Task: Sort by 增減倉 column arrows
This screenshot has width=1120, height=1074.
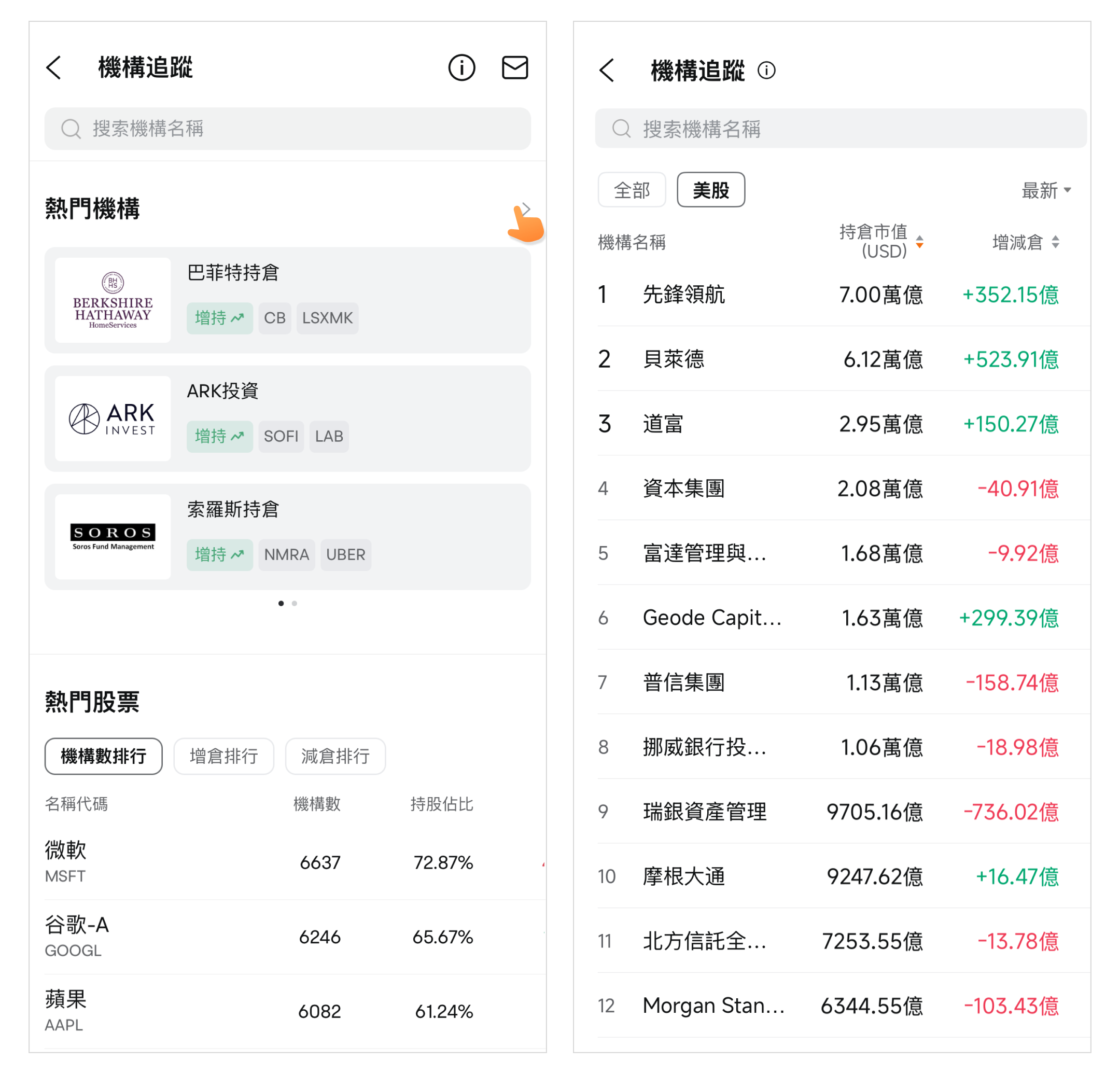Action: click(x=1055, y=242)
